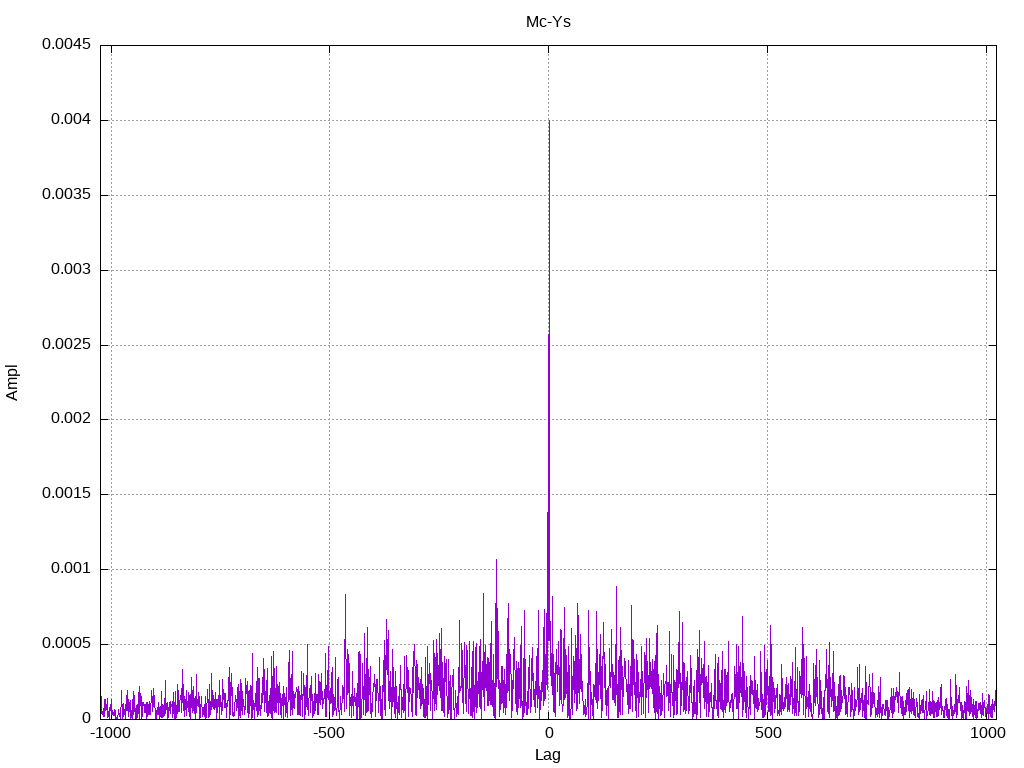The height and width of the screenshot is (768, 1024).
Task: Click the -500 x-axis tick label
Action: click(x=330, y=733)
